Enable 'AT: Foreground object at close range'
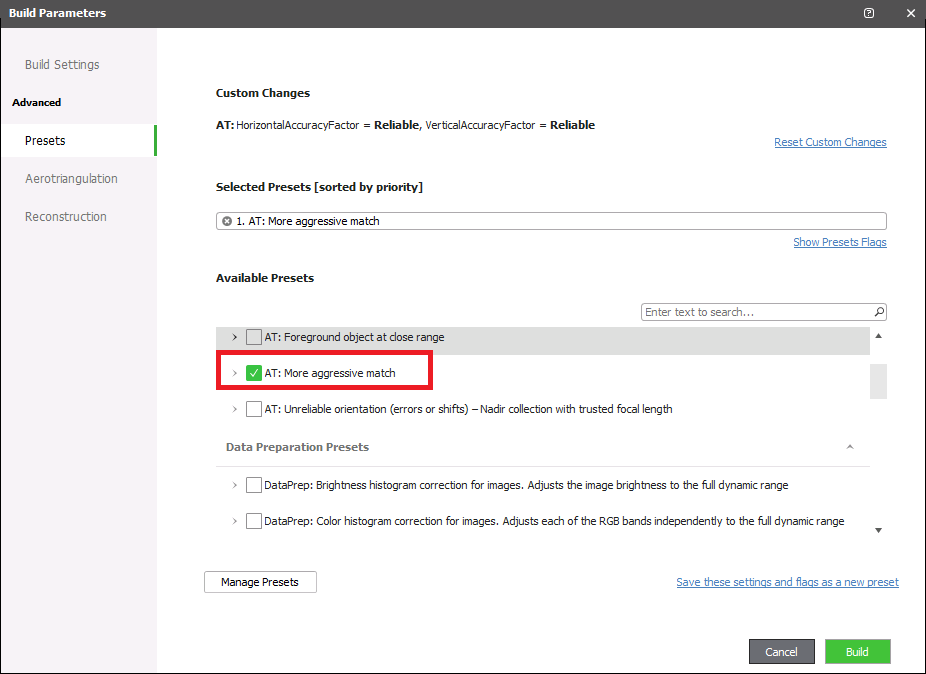926x674 pixels. click(254, 337)
